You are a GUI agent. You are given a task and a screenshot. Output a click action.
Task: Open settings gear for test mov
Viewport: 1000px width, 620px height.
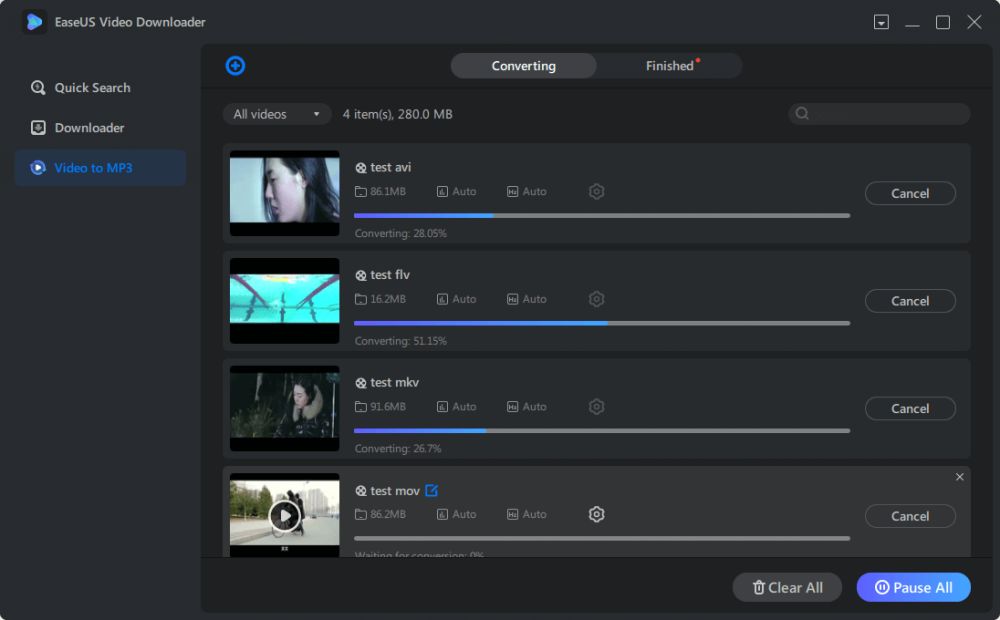point(597,514)
